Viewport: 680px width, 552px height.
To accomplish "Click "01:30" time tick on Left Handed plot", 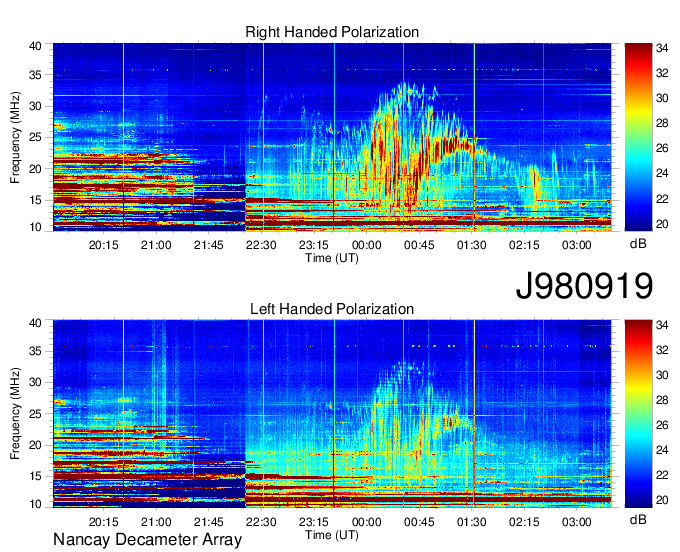I will 471,522.
